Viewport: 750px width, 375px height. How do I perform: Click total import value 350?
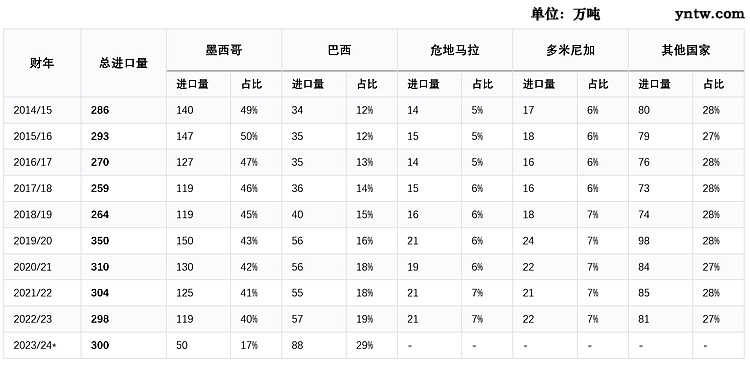tap(100, 241)
